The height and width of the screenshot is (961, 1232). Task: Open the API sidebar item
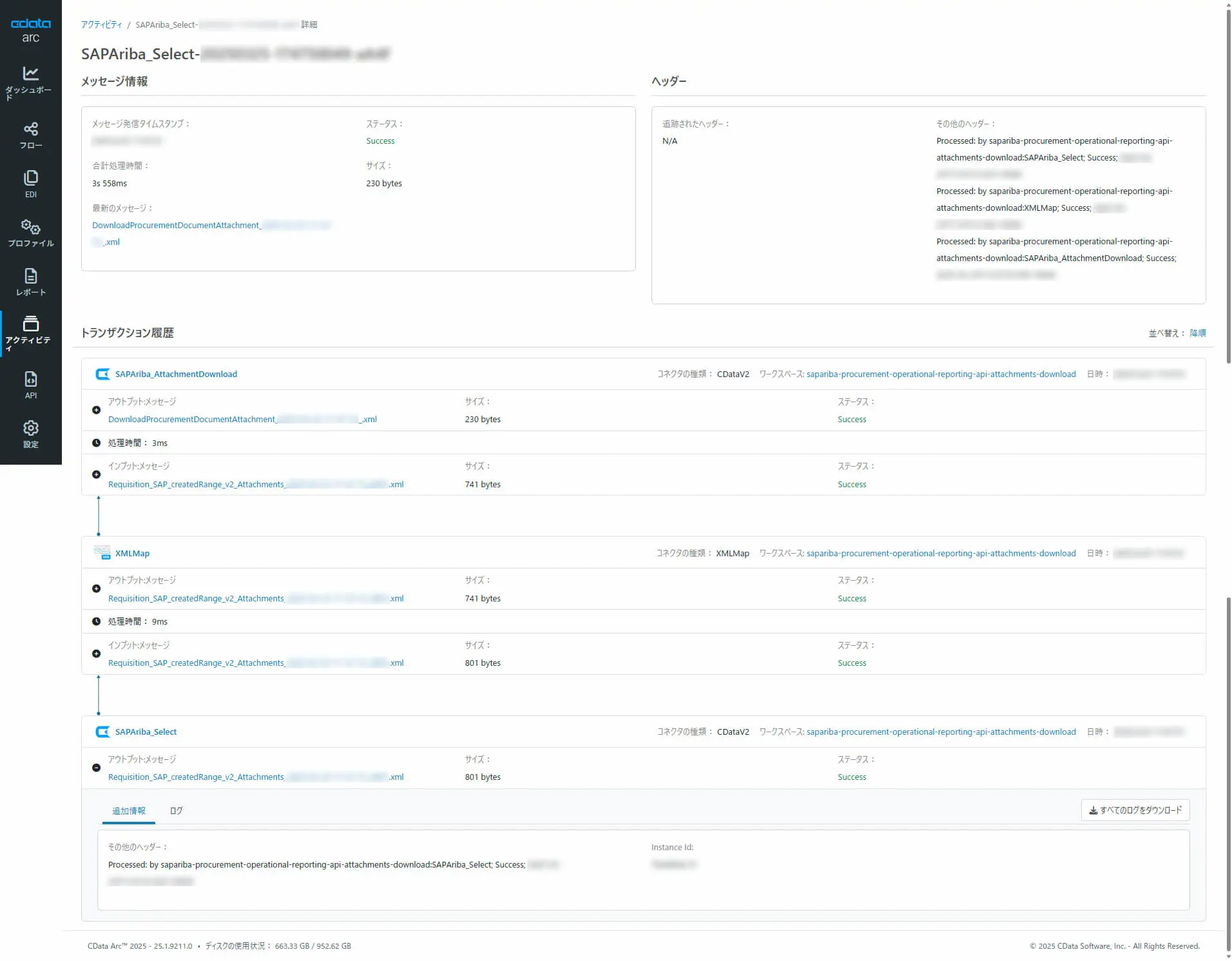tap(31, 385)
